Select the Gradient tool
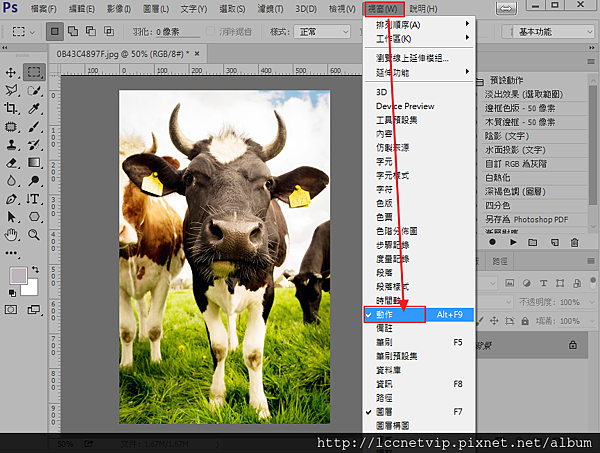This screenshot has width=600, height=453. (x=34, y=163)
